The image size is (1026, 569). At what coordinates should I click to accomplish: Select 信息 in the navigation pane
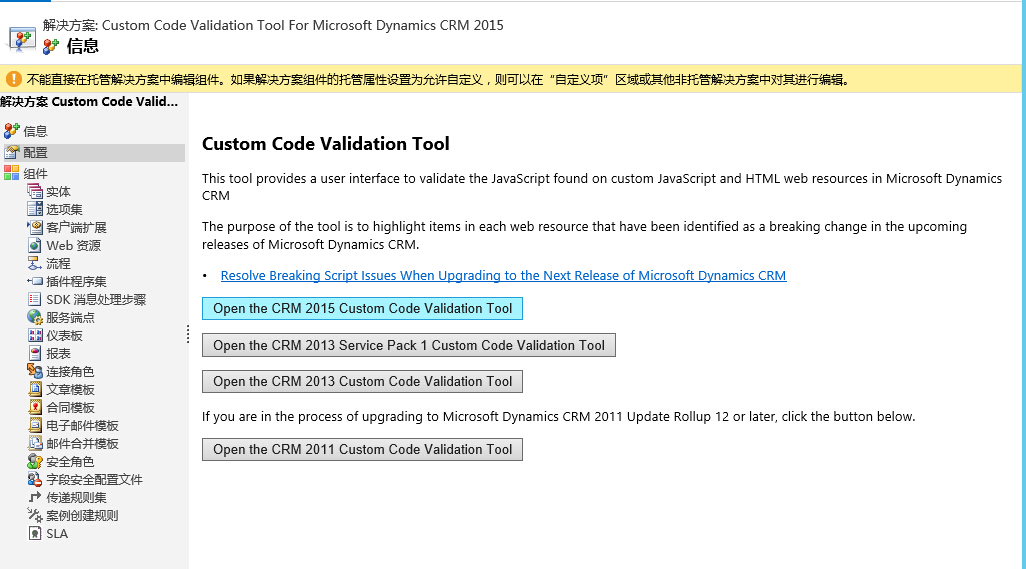tap(35, 131)
